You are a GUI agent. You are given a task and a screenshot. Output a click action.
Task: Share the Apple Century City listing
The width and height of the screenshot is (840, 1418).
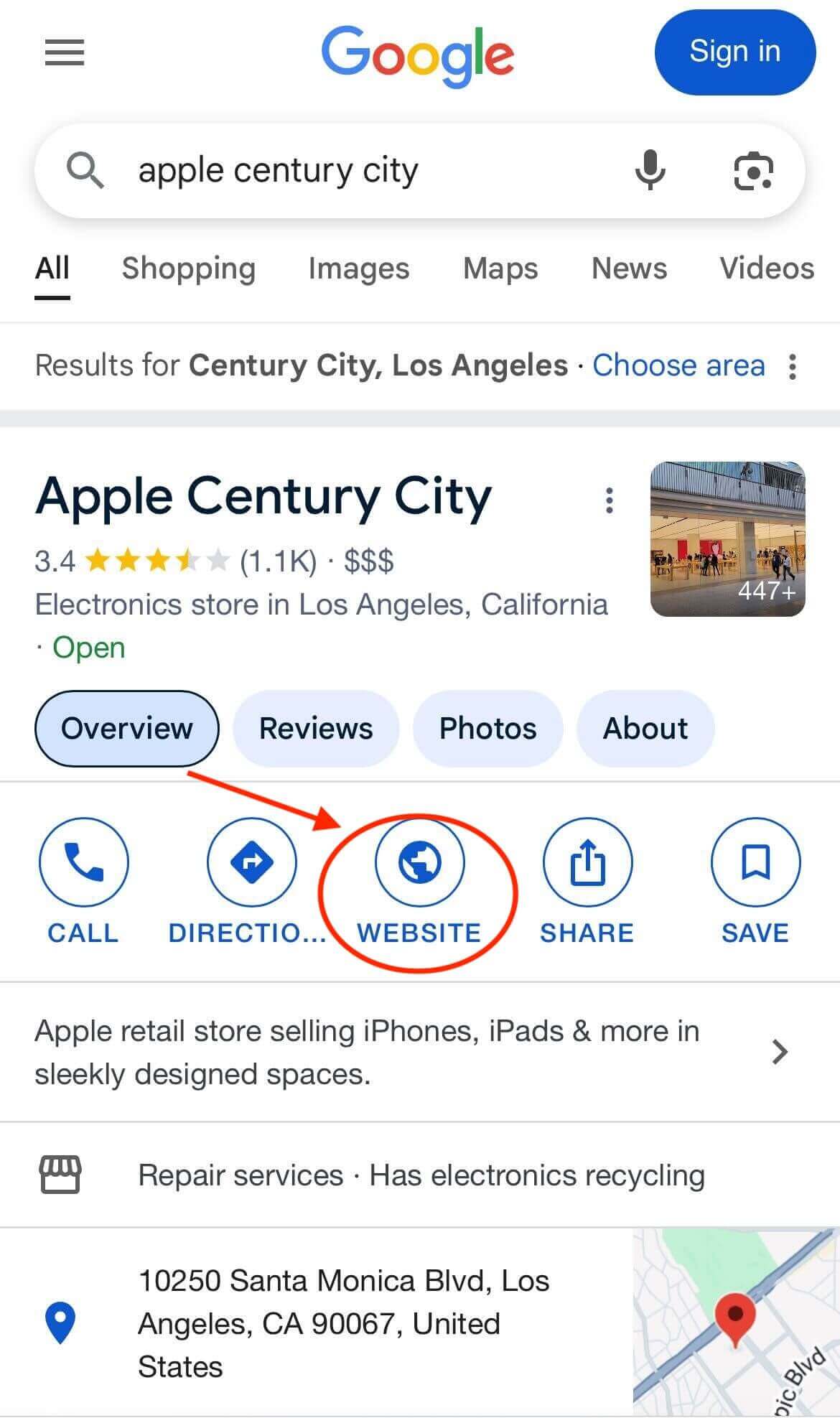tap(587, 861)
